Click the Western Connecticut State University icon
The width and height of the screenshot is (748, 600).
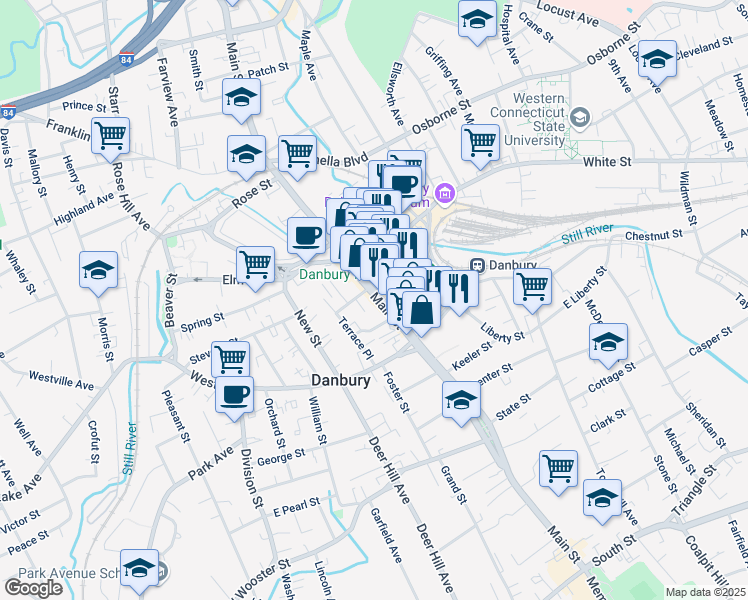[580, 117]
